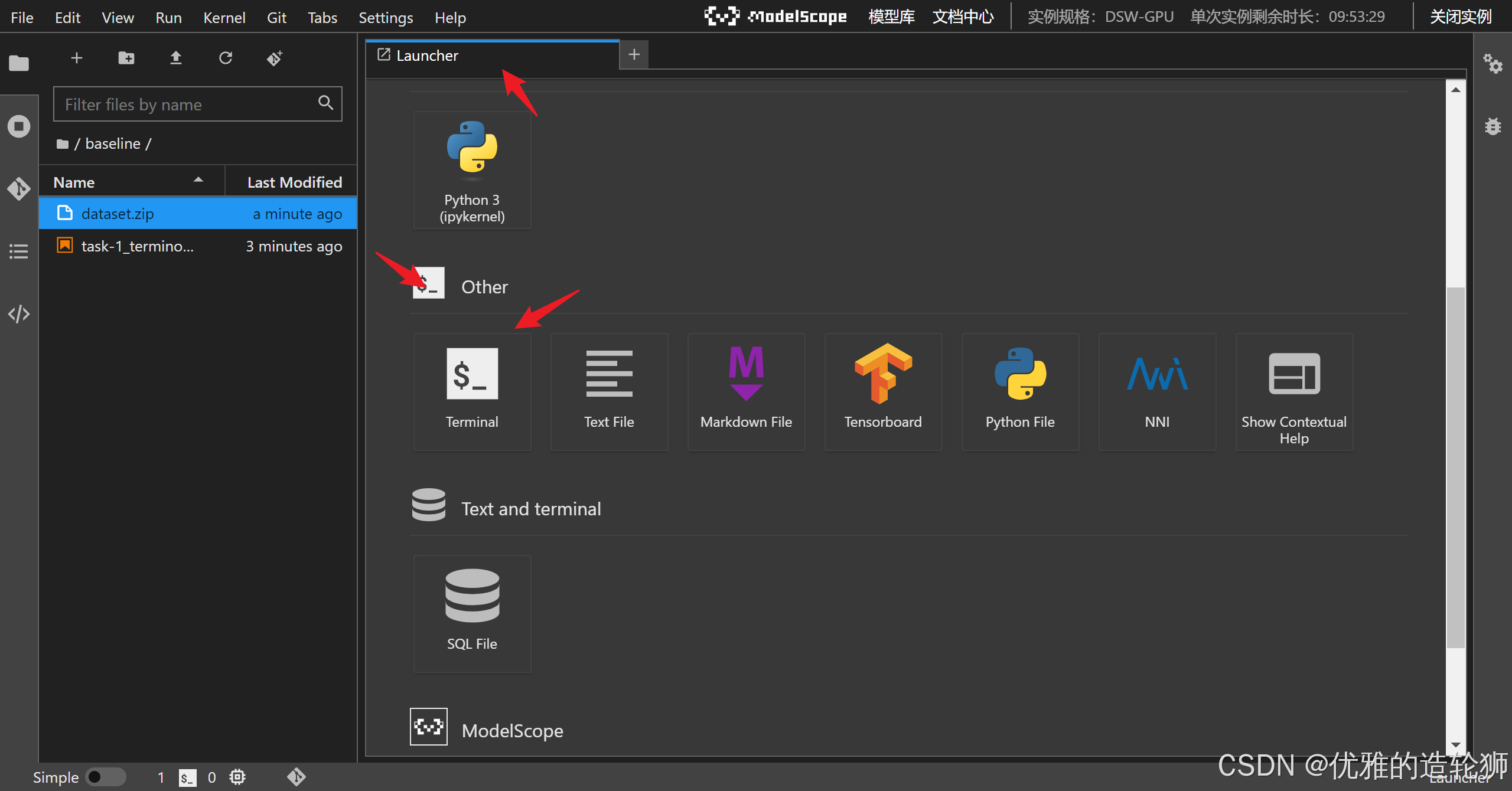This screenshot has width=1512, height=791.
Task: Select the dataset.zip file
Action: click(x=118, y=214)
